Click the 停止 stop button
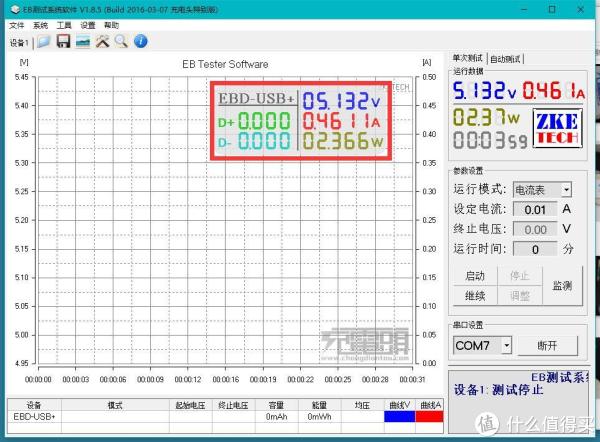 [x=520, y=276]
